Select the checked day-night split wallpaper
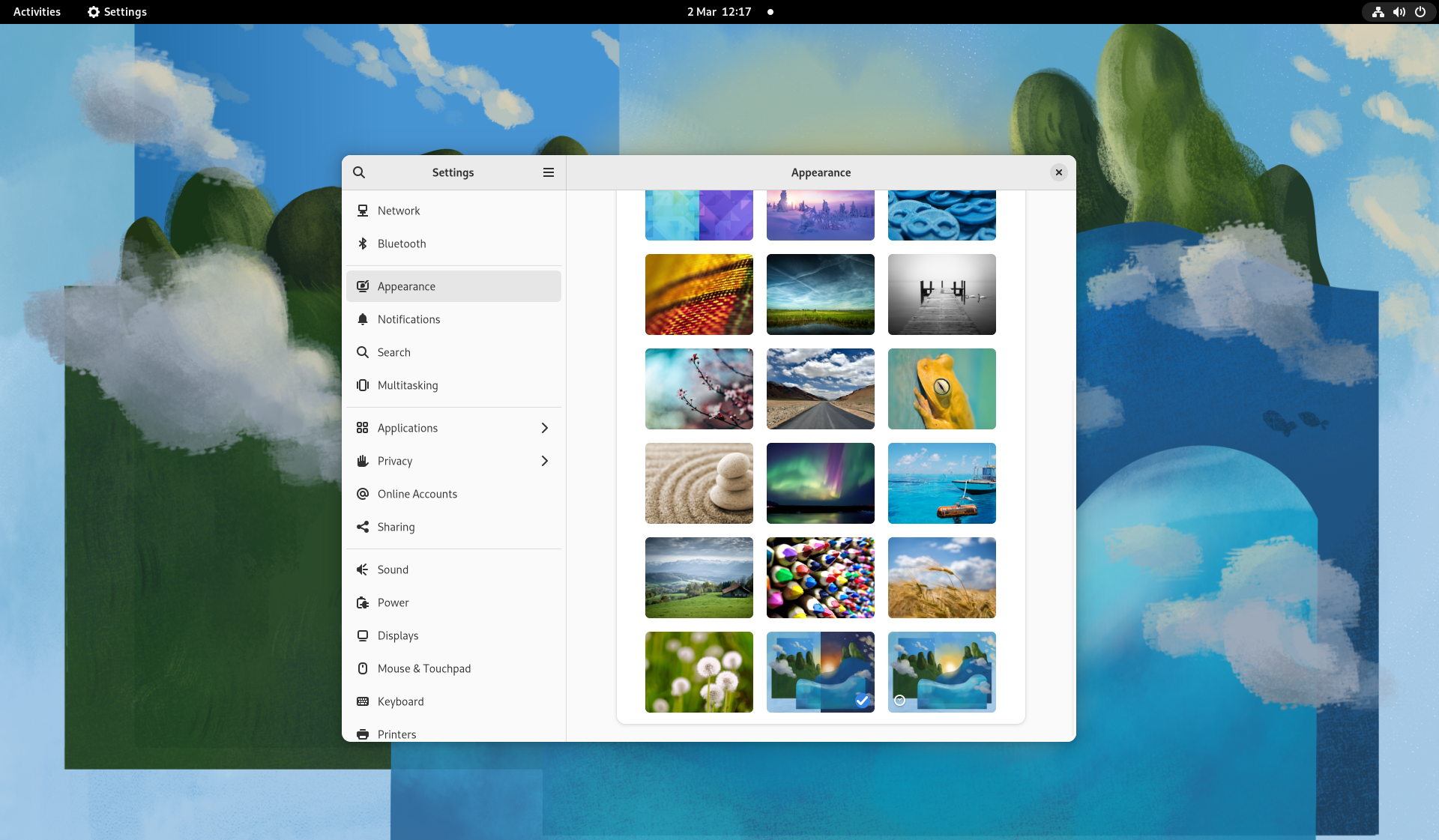 821,672
